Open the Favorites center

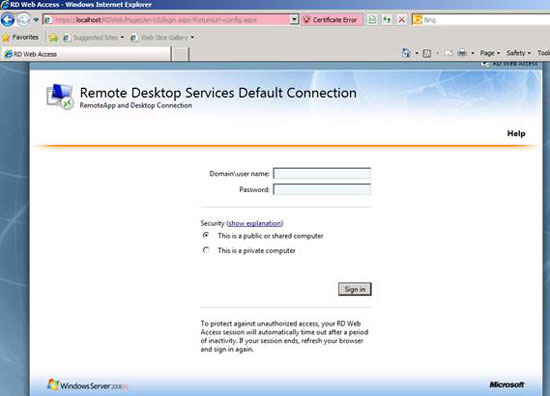[x=20, y=37]
